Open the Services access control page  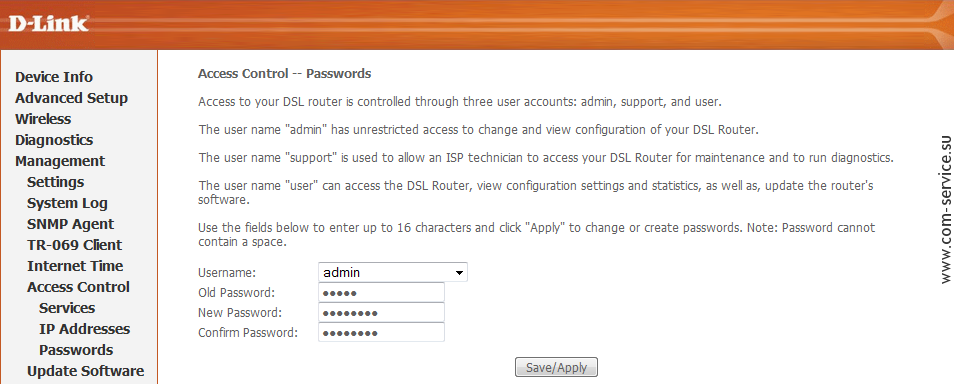67,308
